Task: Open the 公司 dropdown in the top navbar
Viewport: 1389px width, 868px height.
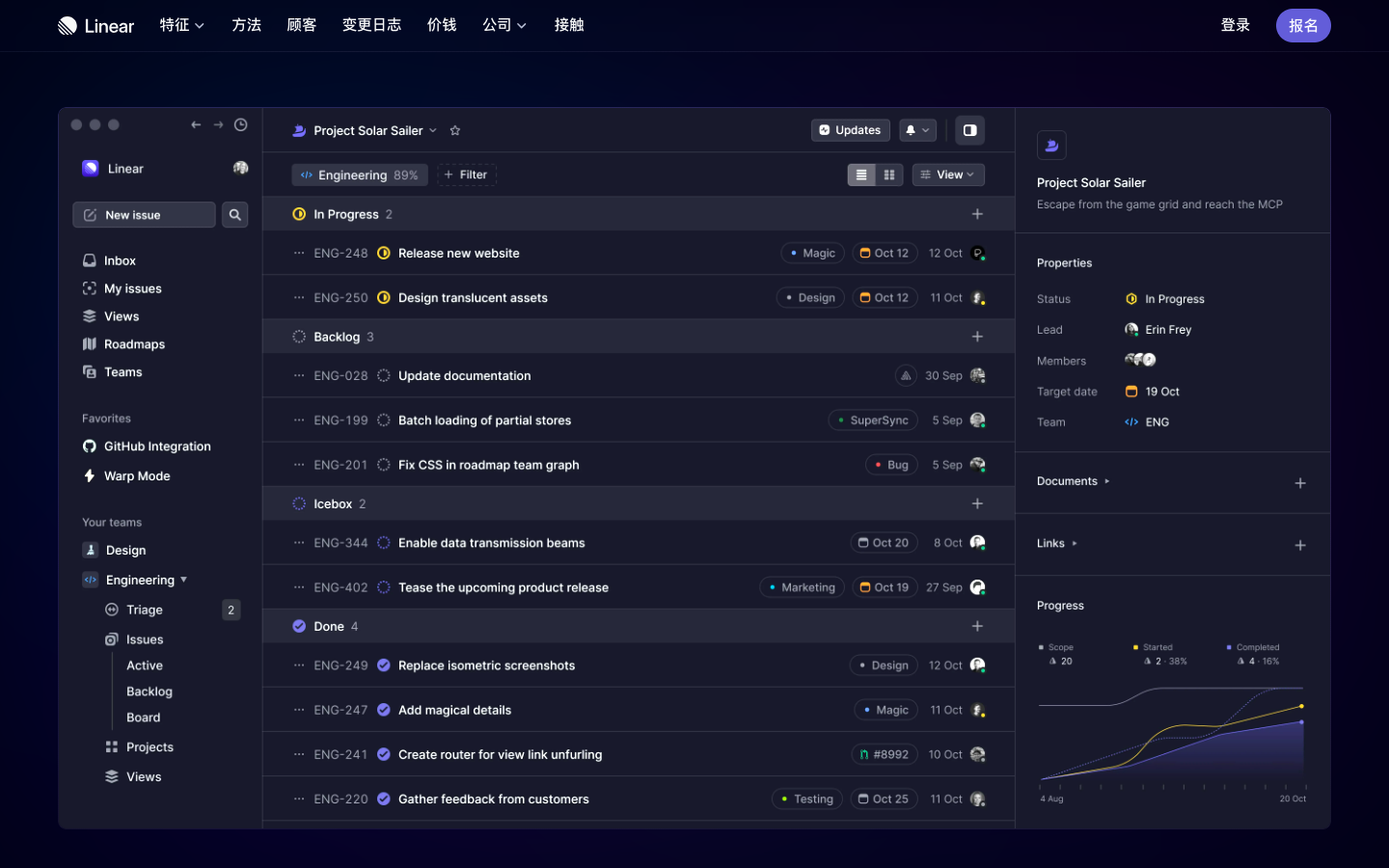Action: click(504, 25)
